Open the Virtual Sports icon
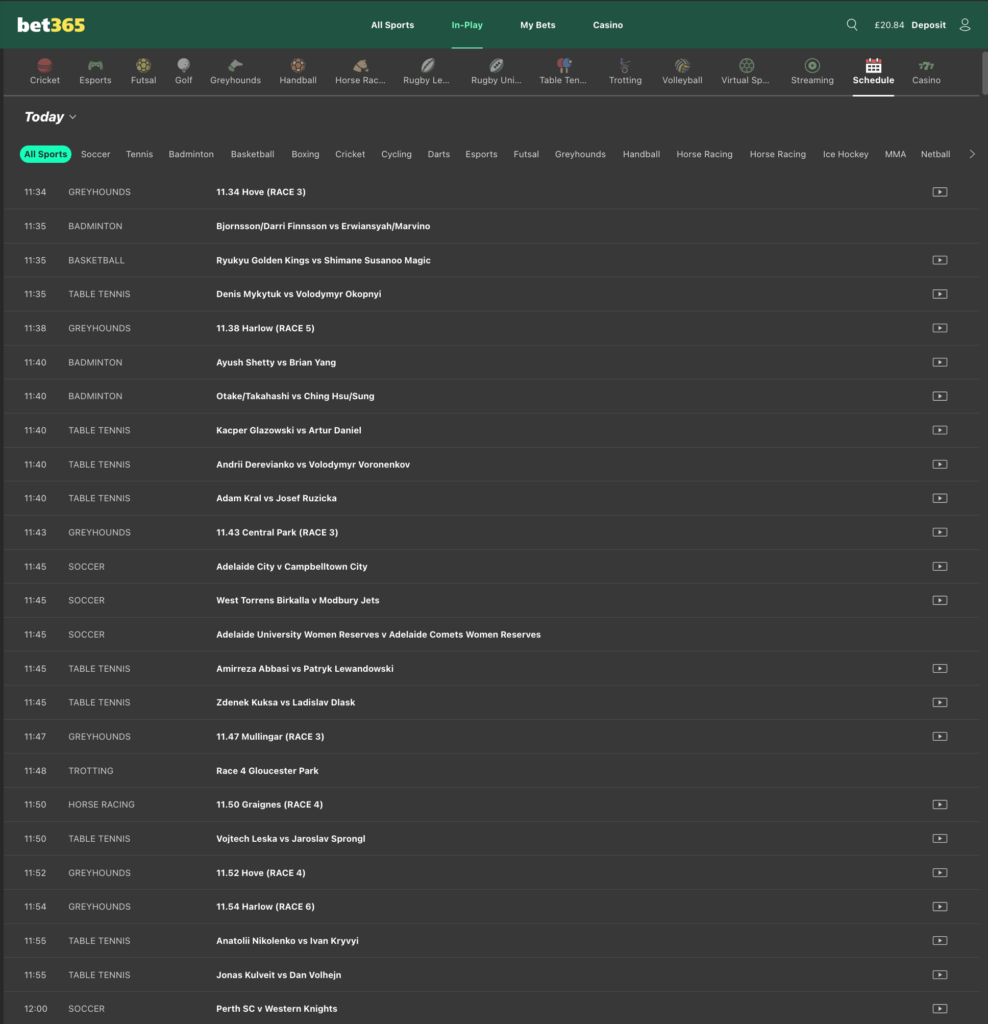Screen dimensions: 988x1024 point(746,65)
